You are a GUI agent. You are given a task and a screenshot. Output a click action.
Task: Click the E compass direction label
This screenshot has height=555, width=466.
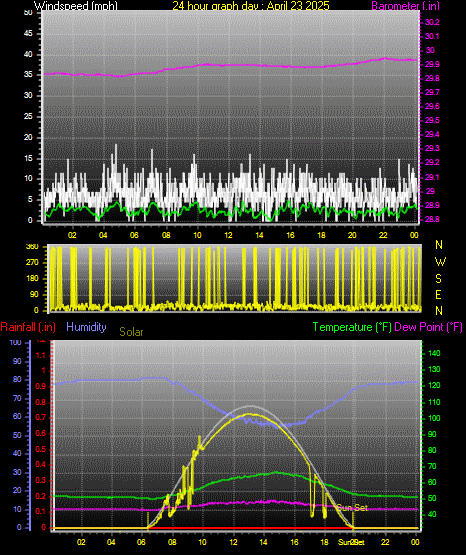438,295
